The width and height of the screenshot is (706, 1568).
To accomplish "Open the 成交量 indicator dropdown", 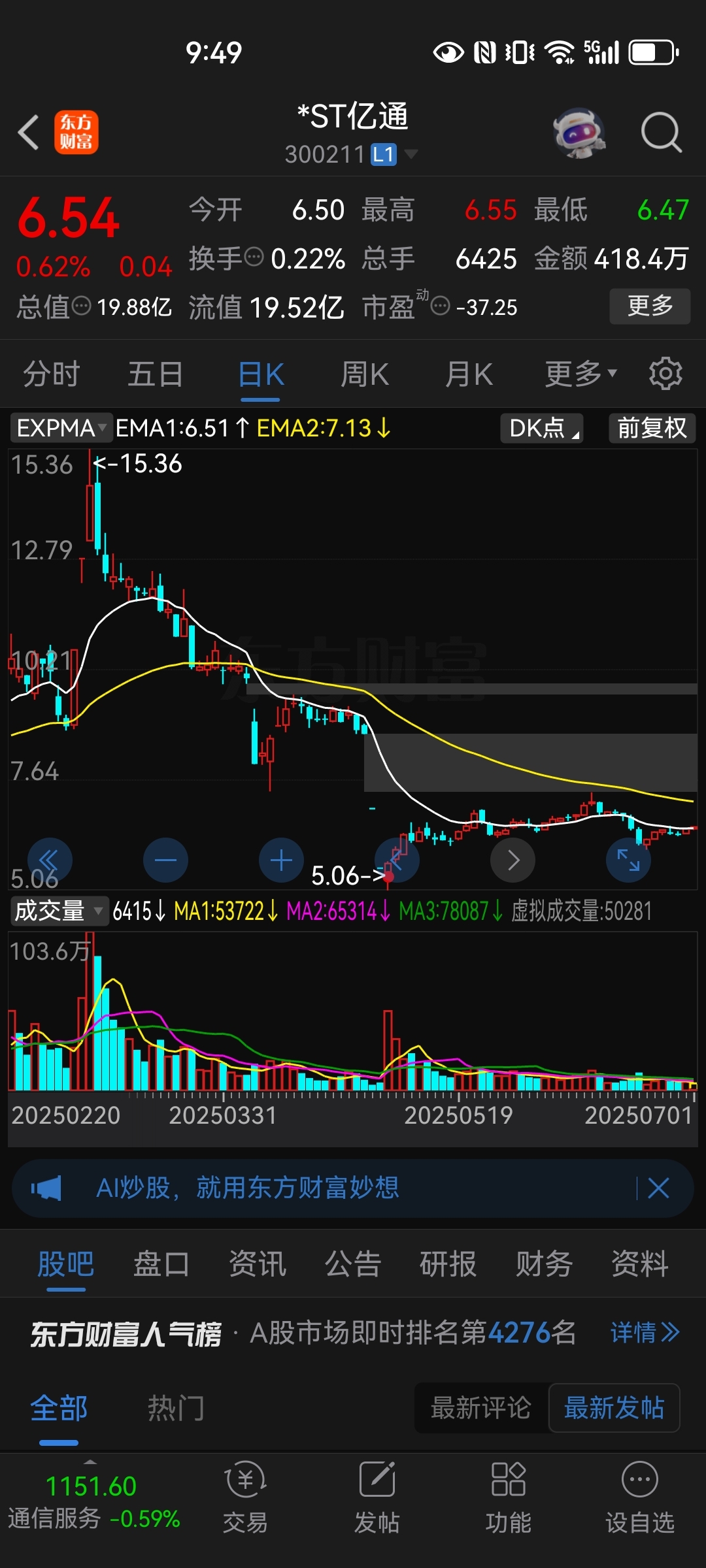I will click(59, 910).
